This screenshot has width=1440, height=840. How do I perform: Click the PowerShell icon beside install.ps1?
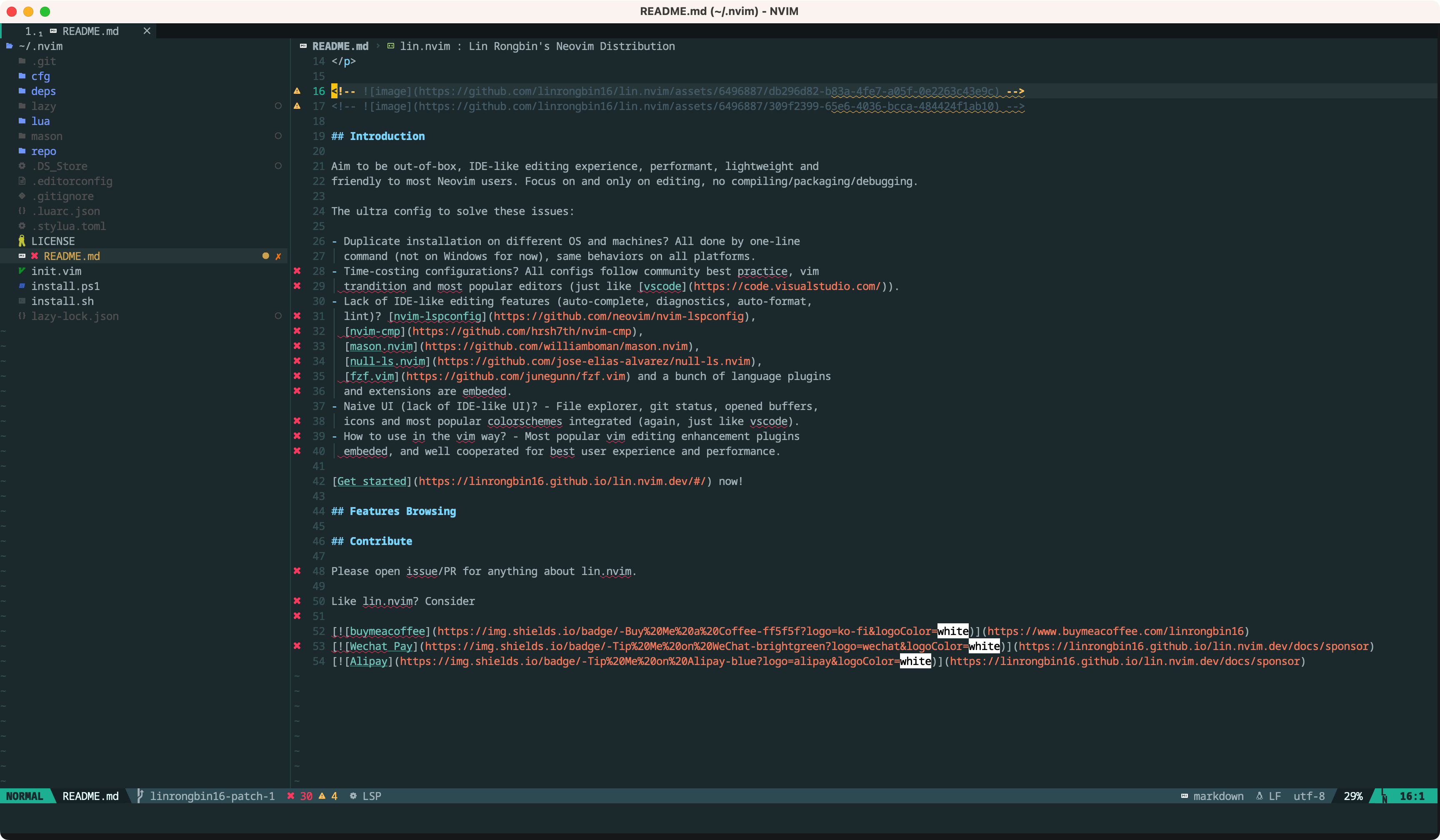22,286
